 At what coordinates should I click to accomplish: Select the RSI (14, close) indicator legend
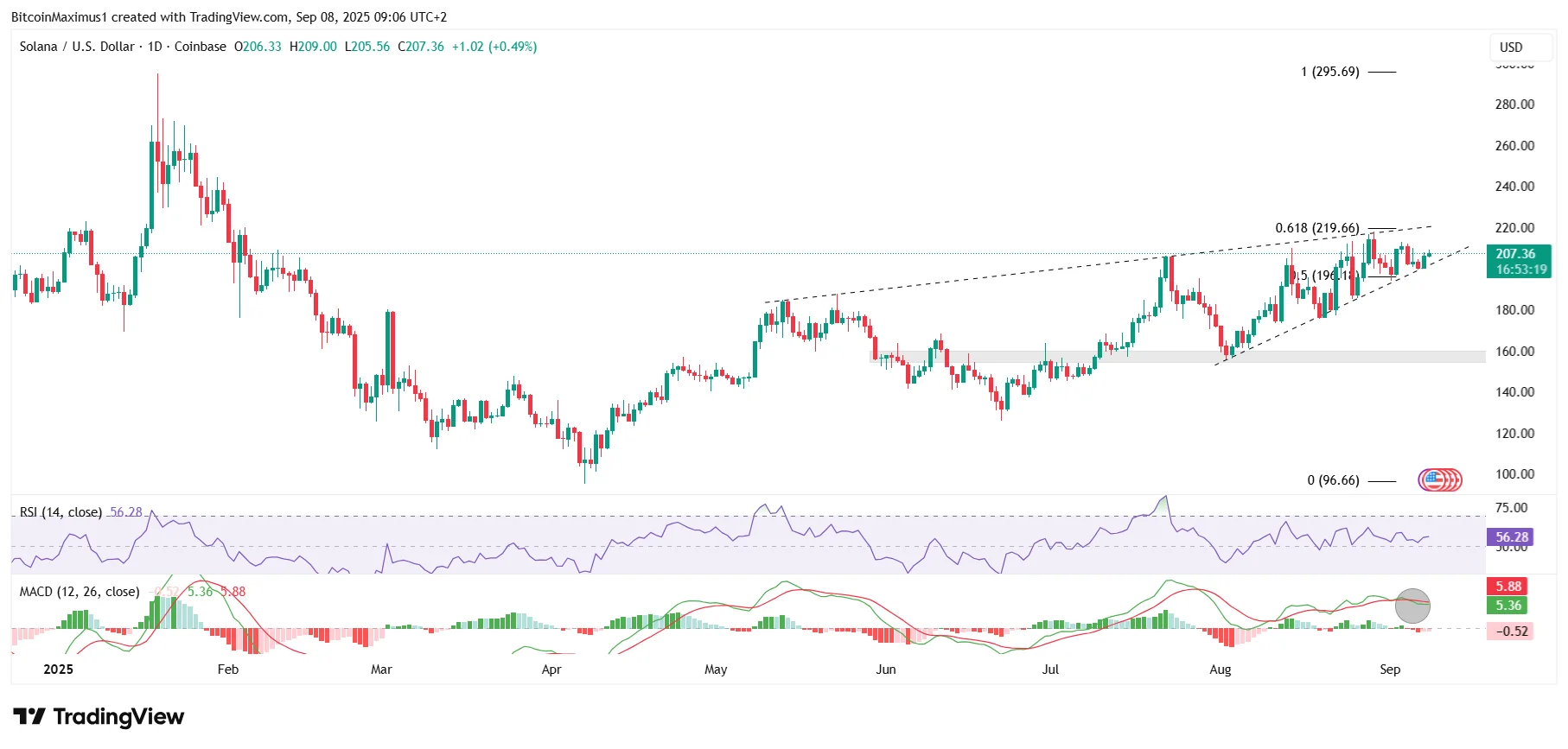coord(61,512)
